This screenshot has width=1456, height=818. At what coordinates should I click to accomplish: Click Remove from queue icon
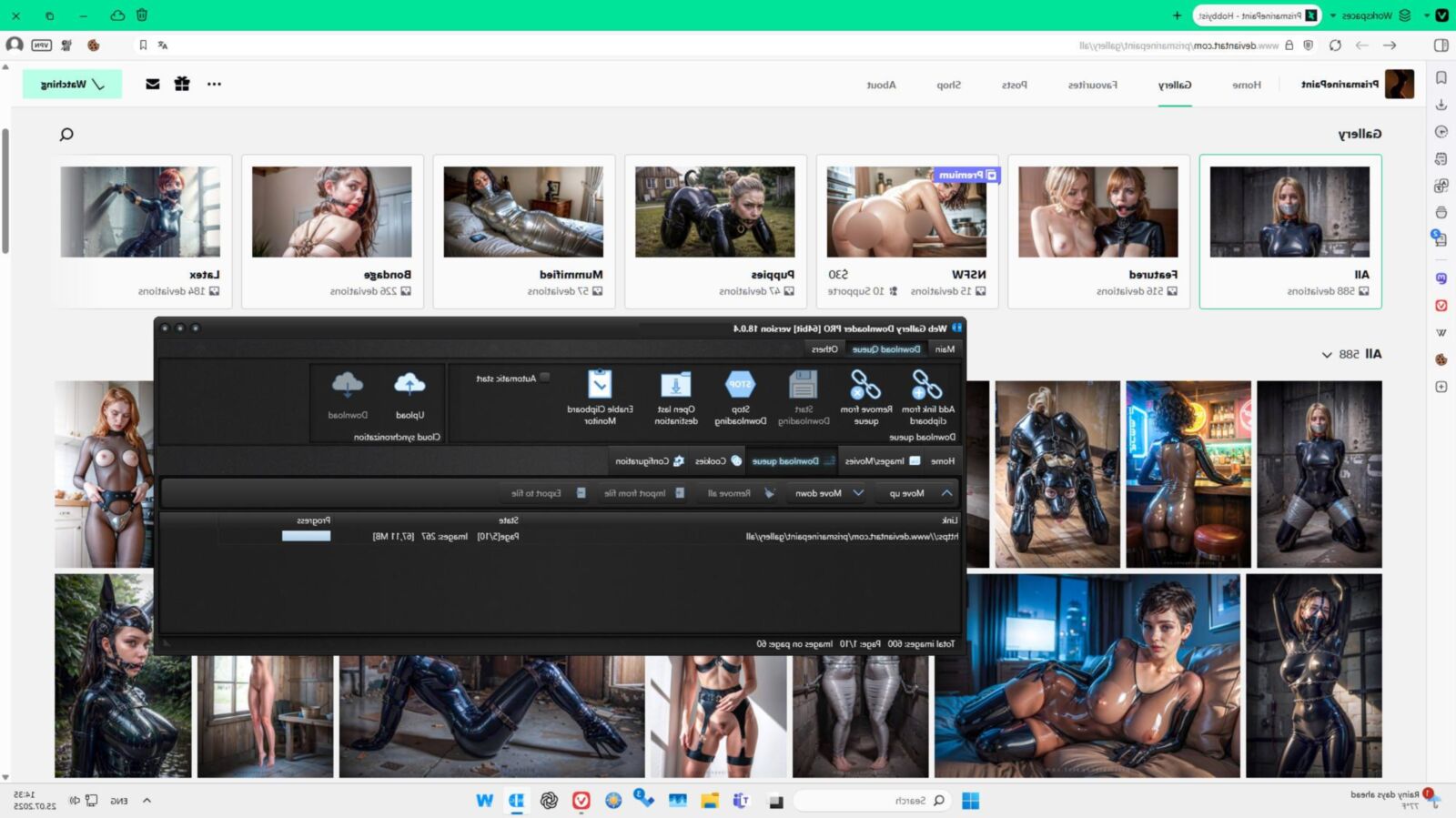click(x=865, y=385)
